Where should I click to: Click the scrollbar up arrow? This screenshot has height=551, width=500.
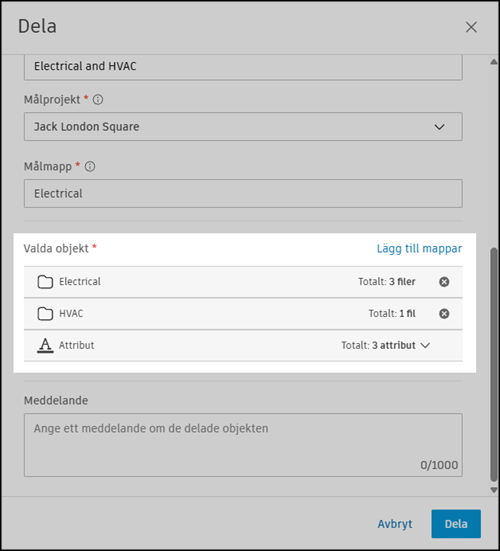click(494, 62)
